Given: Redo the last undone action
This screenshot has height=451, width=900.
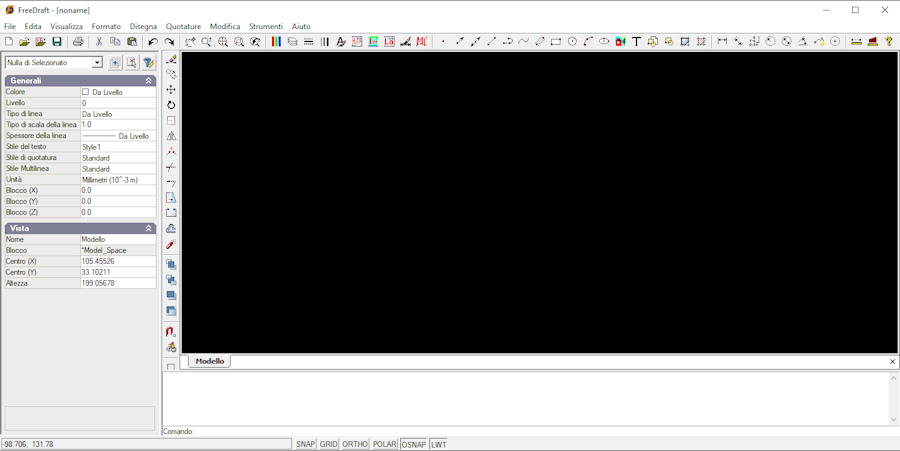Looking at the screenshot, I should click(169, 41).
